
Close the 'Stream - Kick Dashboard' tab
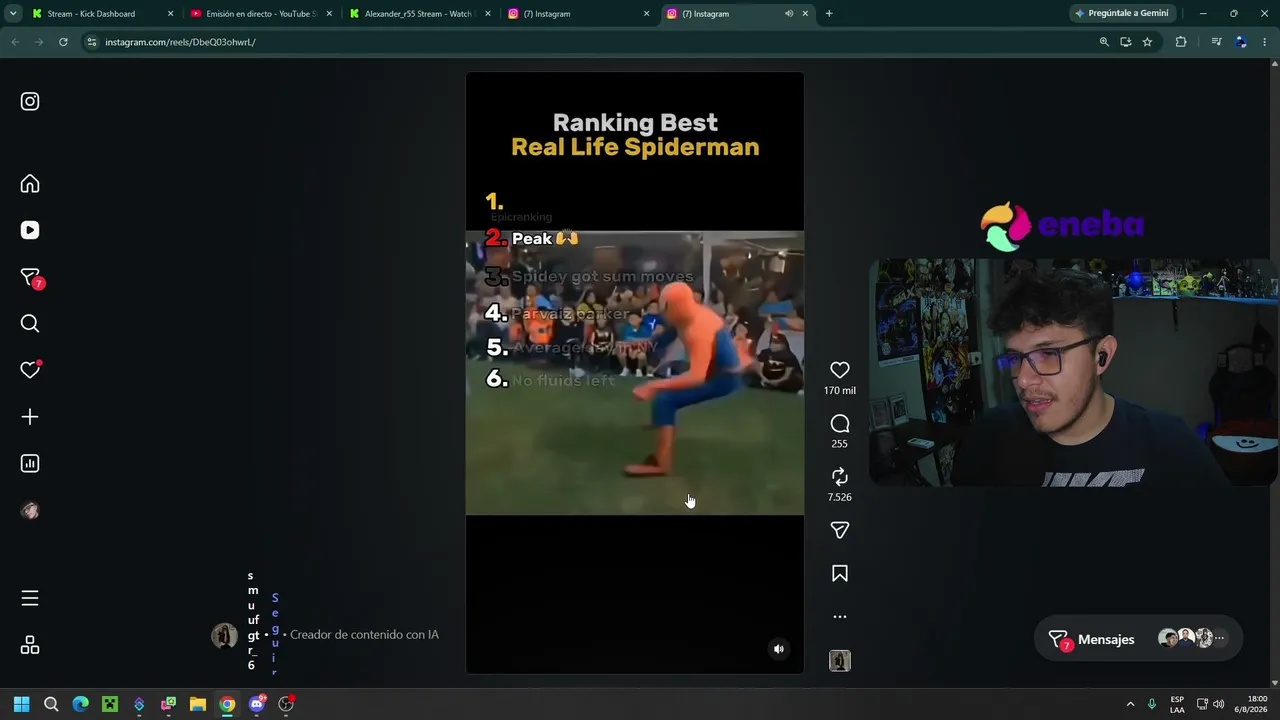click(170, 14)
